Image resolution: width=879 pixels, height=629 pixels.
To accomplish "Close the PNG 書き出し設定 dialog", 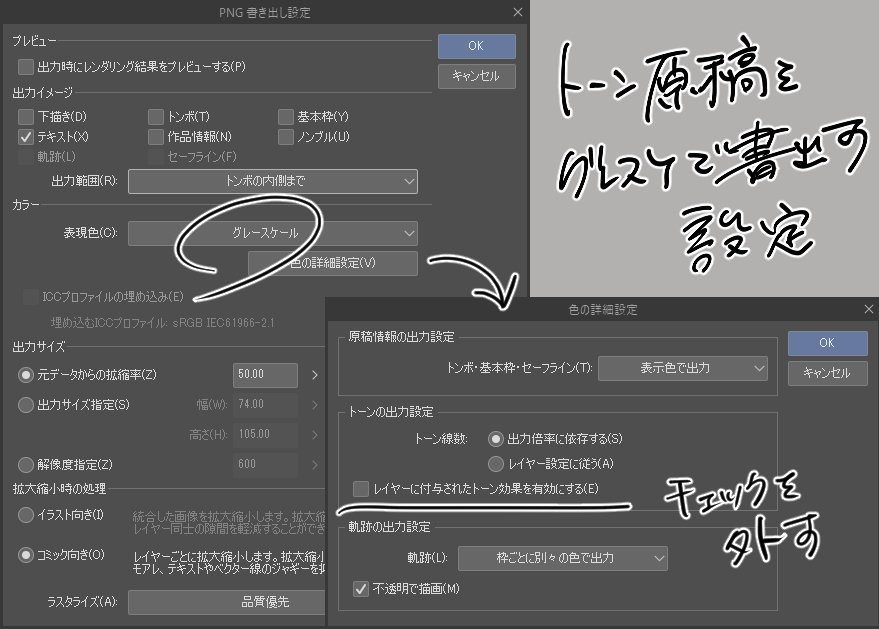I will tap(517, 12).
